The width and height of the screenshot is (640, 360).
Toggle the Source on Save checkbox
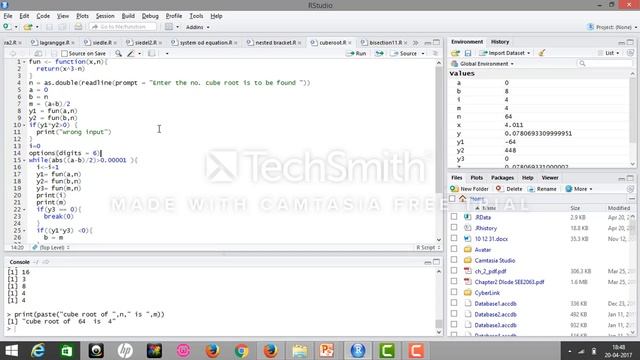[64, 53]
